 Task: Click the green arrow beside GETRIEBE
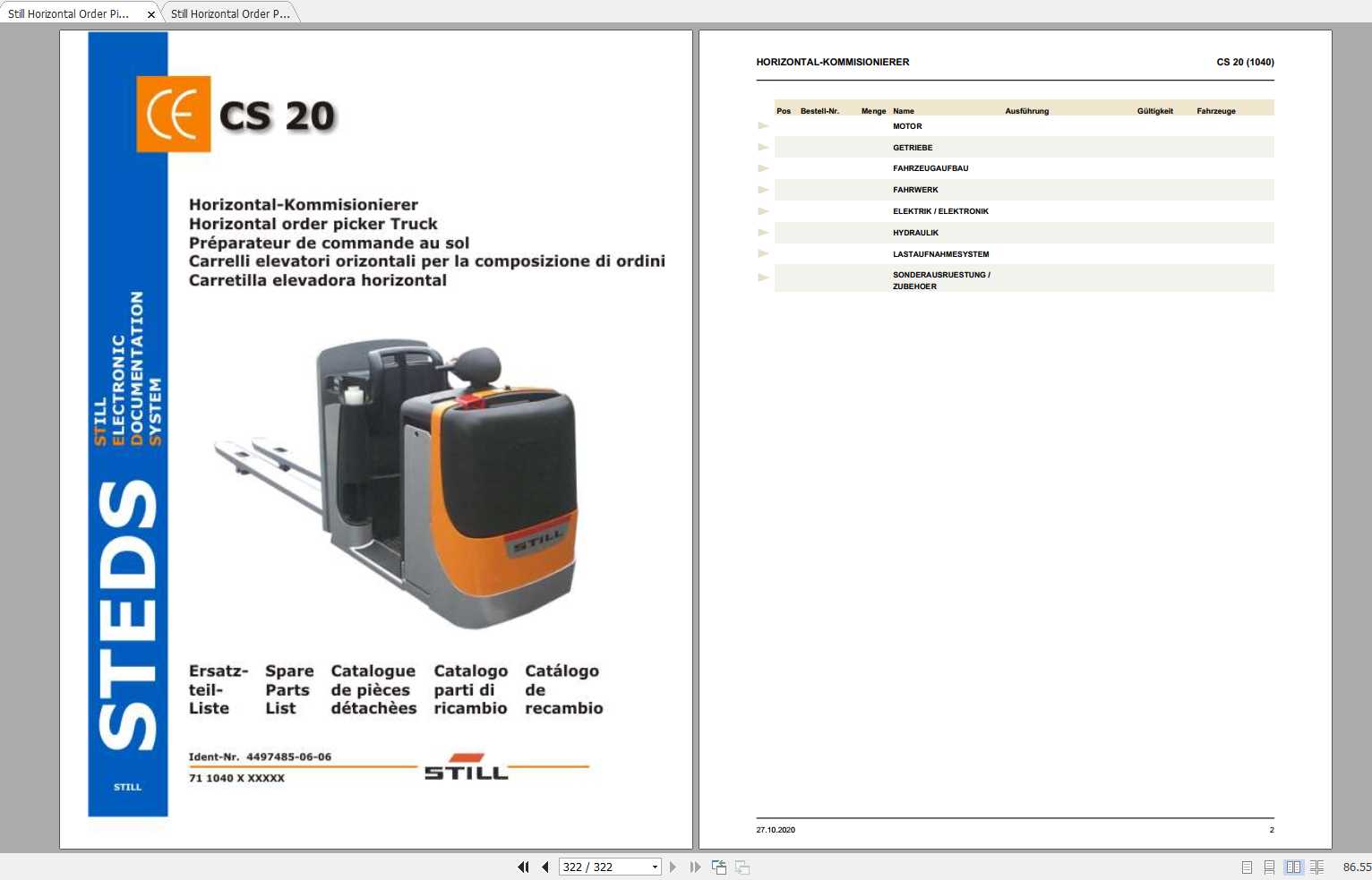[763, 147]
